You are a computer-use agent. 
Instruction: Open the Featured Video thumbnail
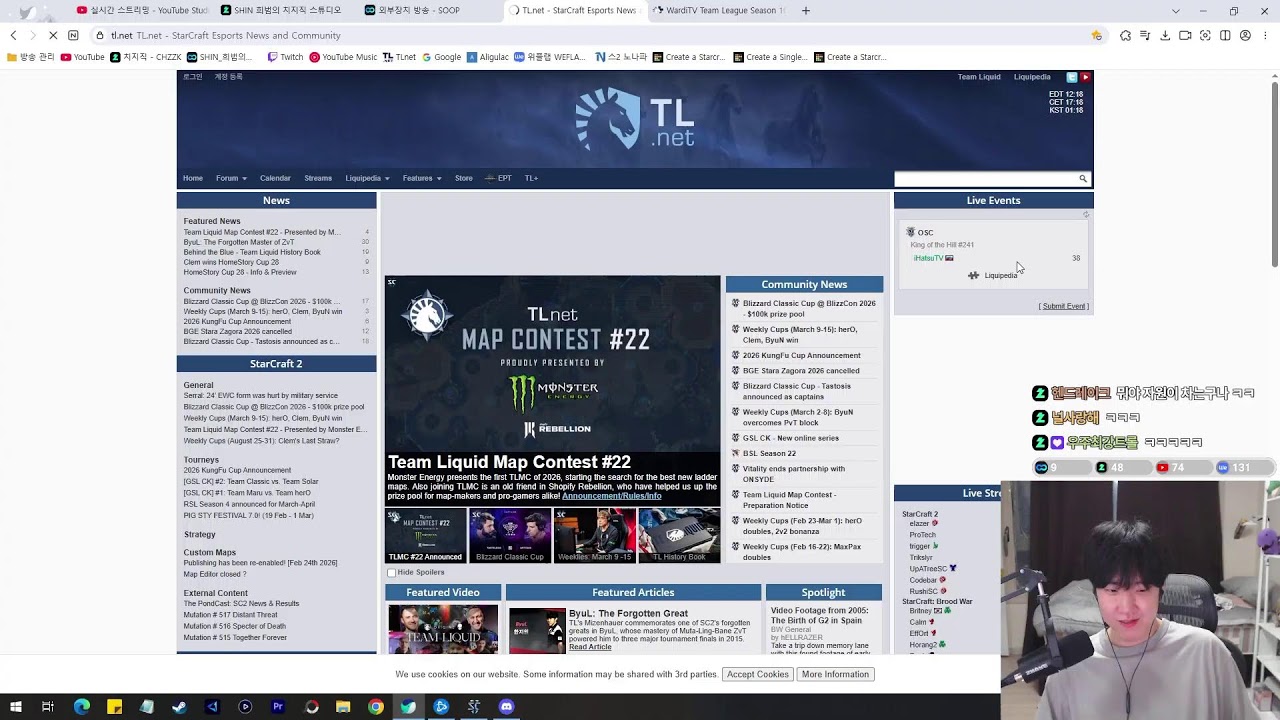point(443,630)
